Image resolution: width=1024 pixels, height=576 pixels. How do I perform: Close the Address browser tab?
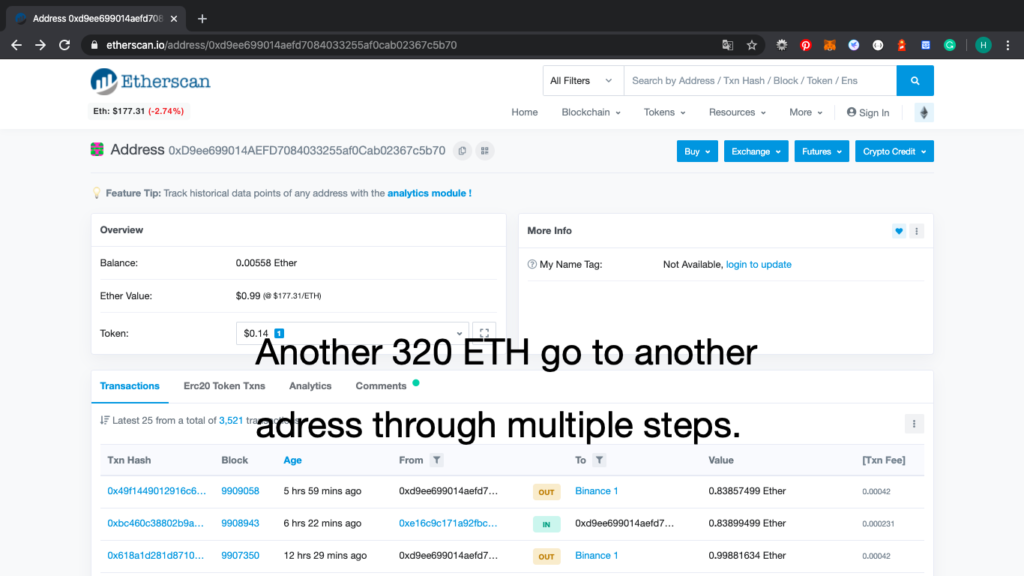174,19
